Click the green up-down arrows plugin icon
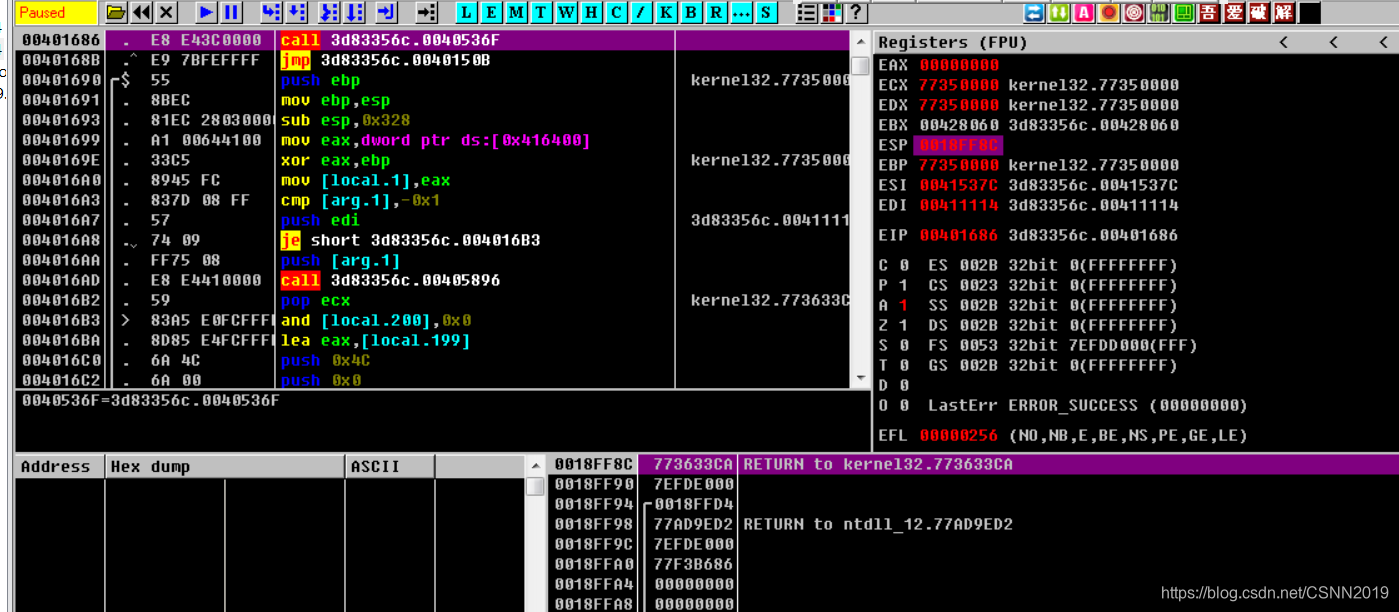 (1059, 13)
